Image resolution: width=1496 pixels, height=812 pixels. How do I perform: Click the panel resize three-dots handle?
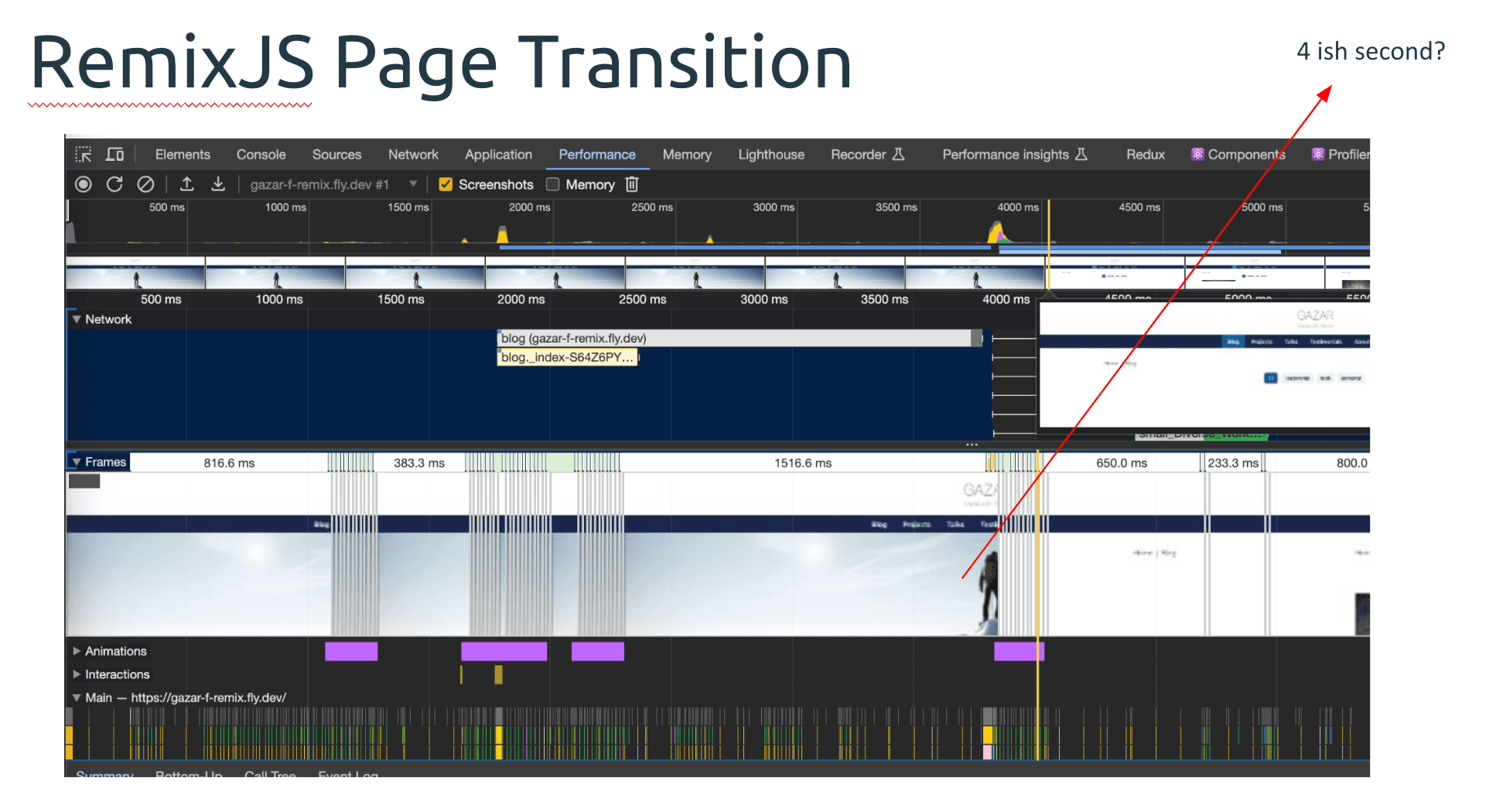[972, 445]
